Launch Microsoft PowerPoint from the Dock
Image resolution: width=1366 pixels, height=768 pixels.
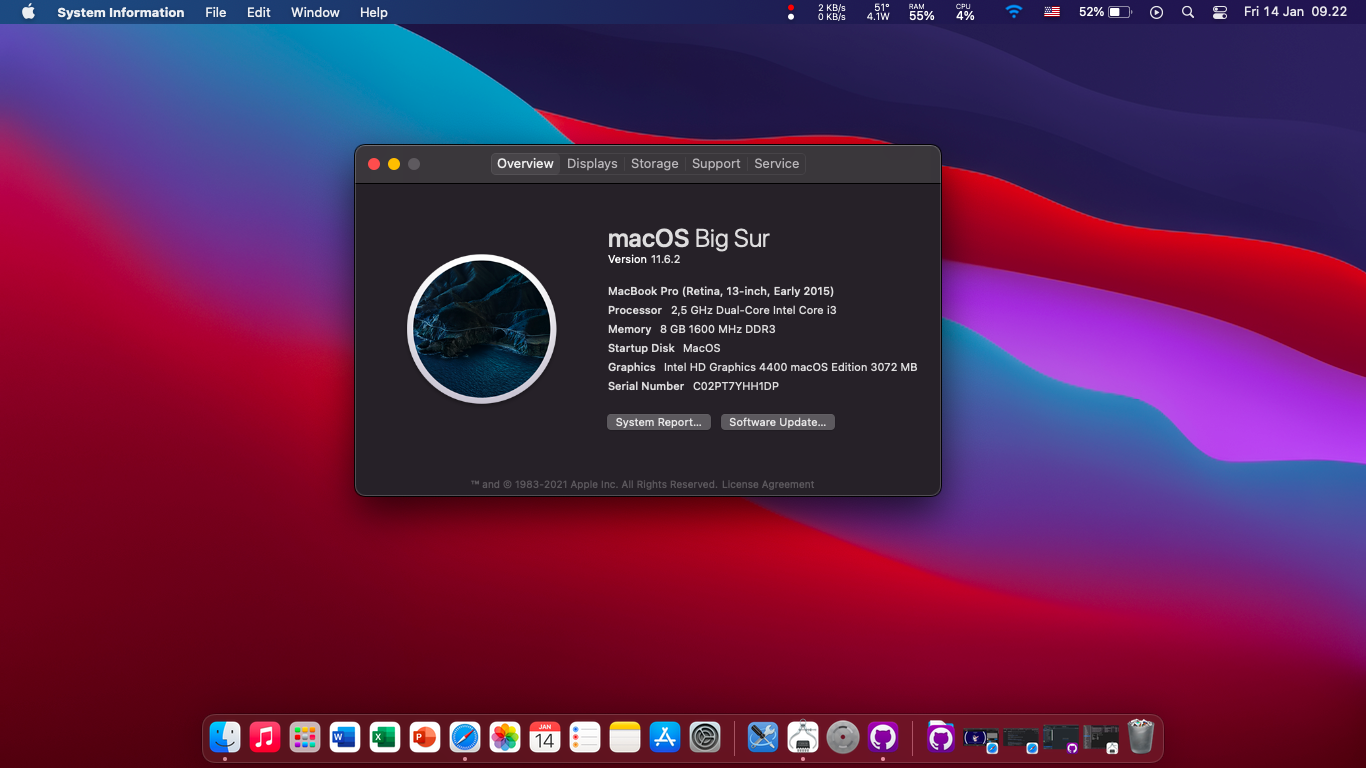pyautogui.click(x=425, y=738)
